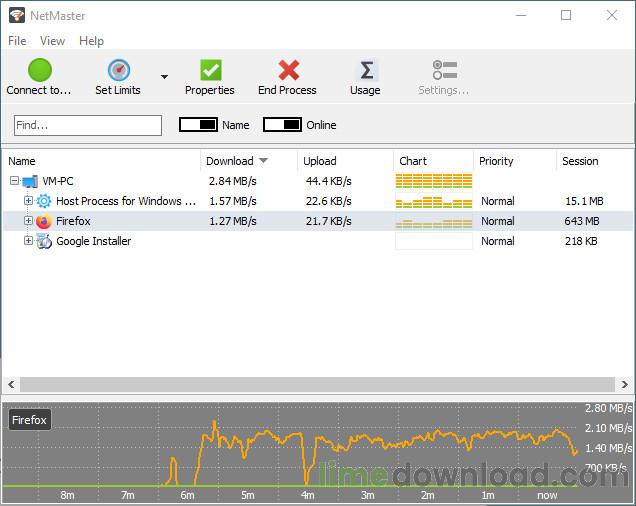Expand the Google Installer process node
Image resolution: width=636 pixels, height=506 pixels.
(x=29, y=241)
